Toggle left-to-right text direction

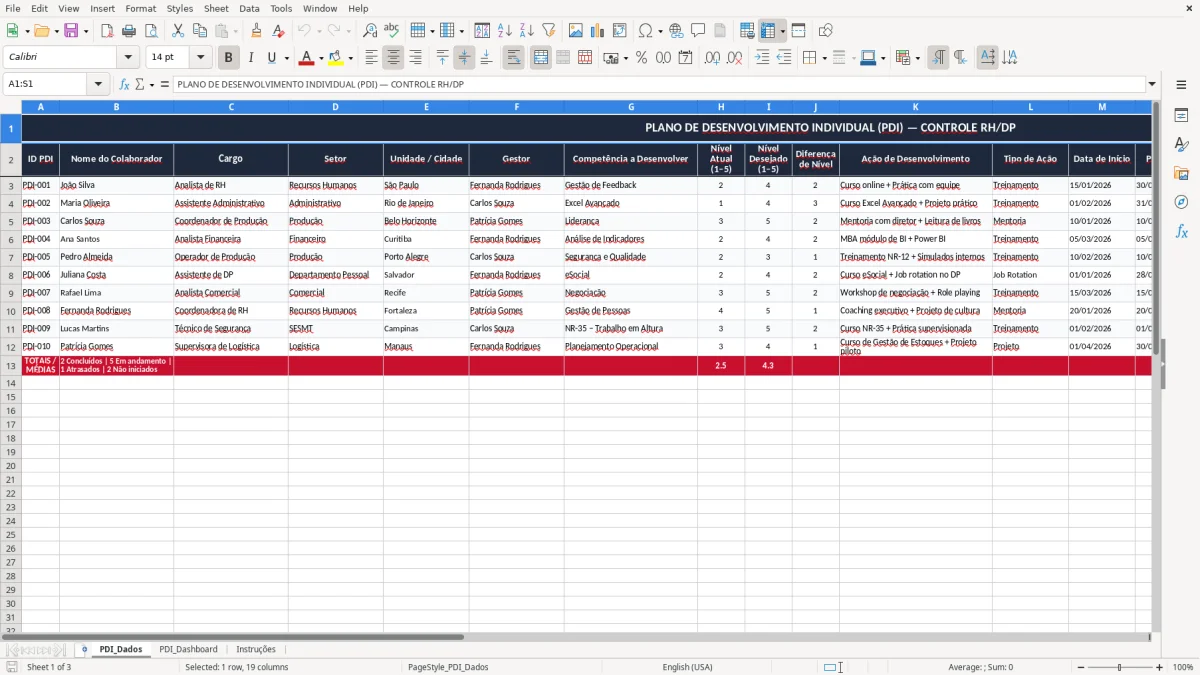tap(938, 58)
